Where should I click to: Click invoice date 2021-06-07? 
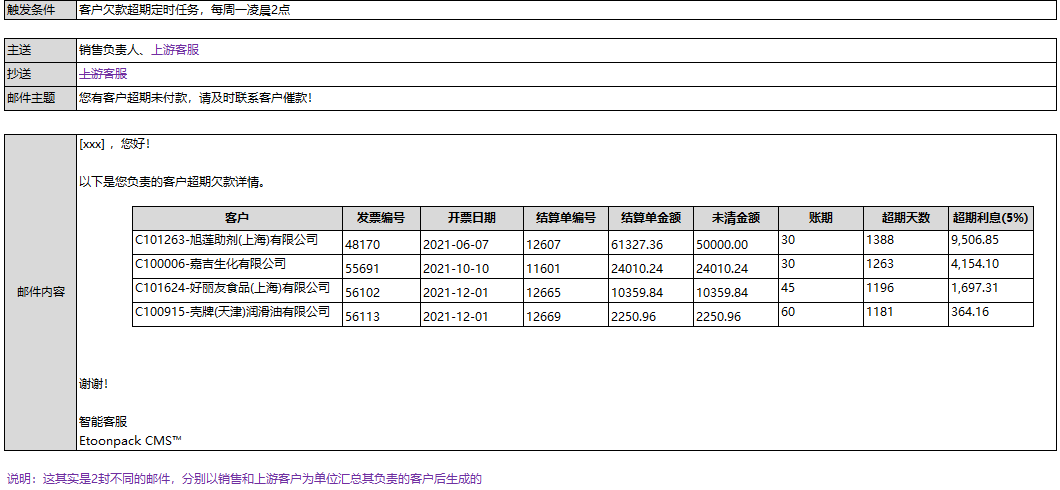[x=455, y=244]
